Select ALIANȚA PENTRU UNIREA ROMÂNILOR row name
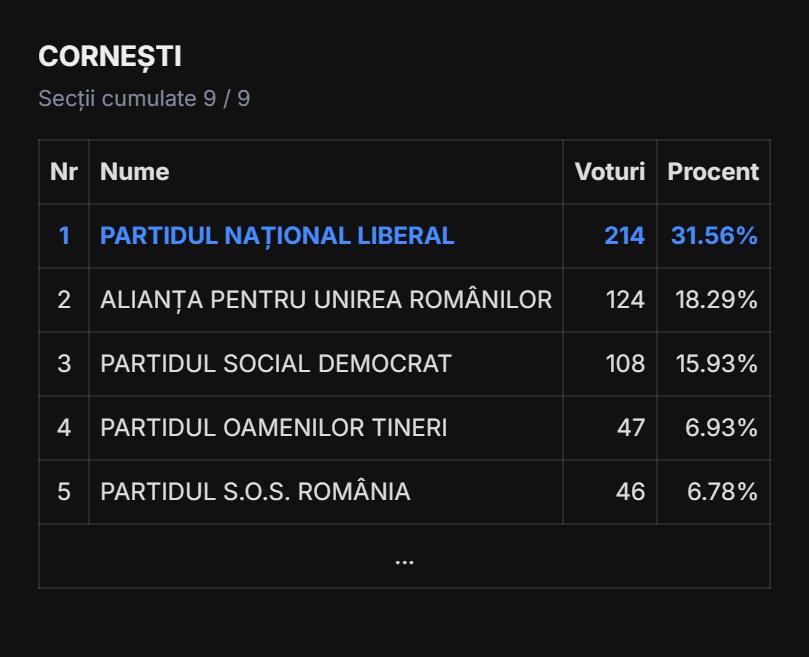This screenshot has width=809, height=657. [326, 300]
